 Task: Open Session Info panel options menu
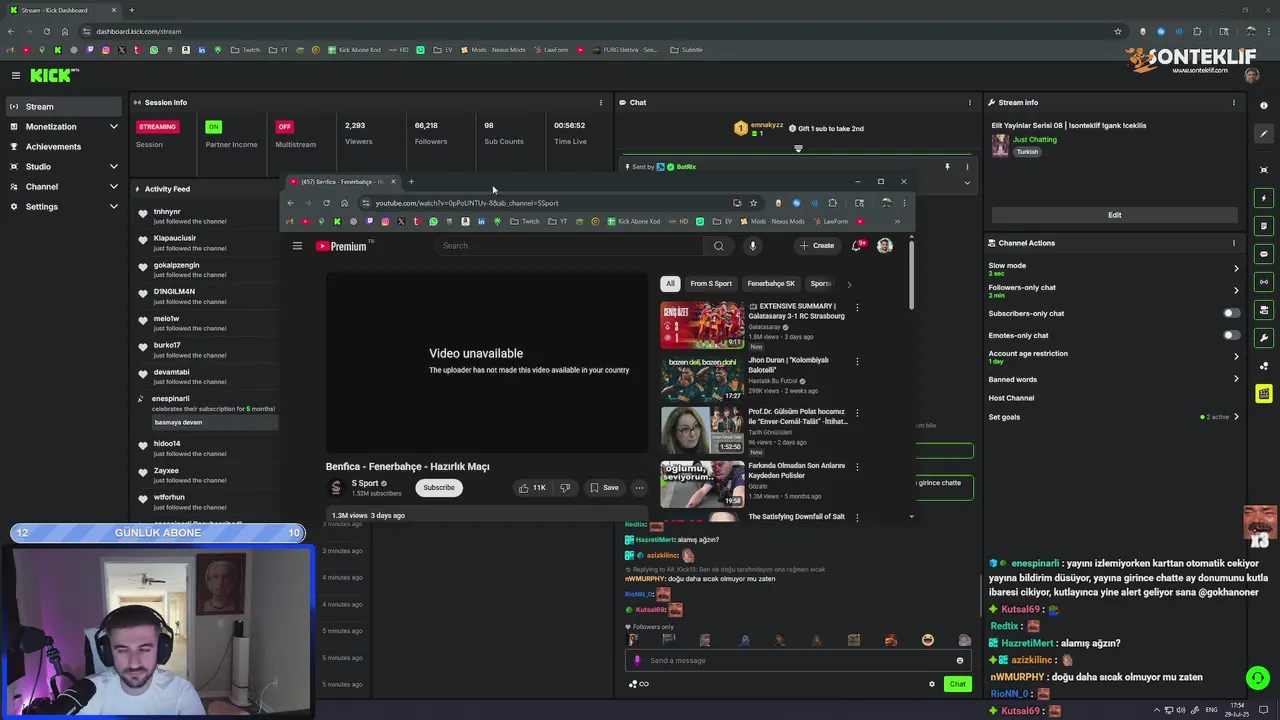(x=601, y=102)
